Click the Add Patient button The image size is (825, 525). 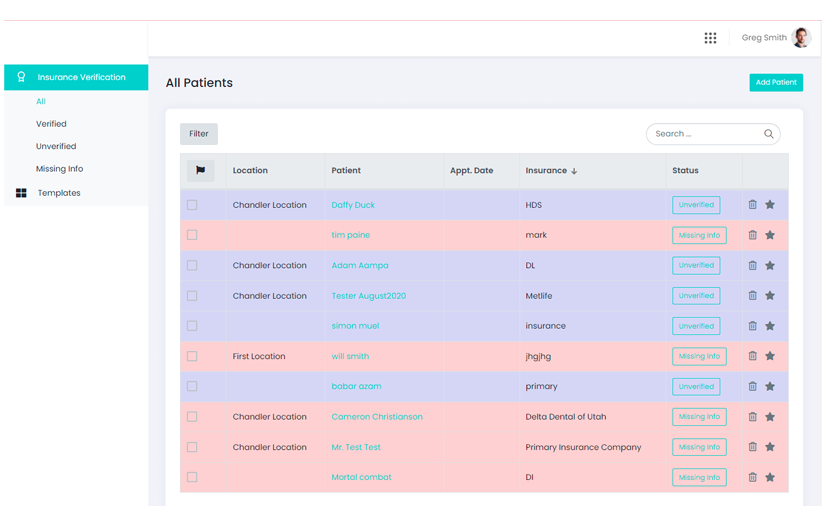[x=776, y=83]
